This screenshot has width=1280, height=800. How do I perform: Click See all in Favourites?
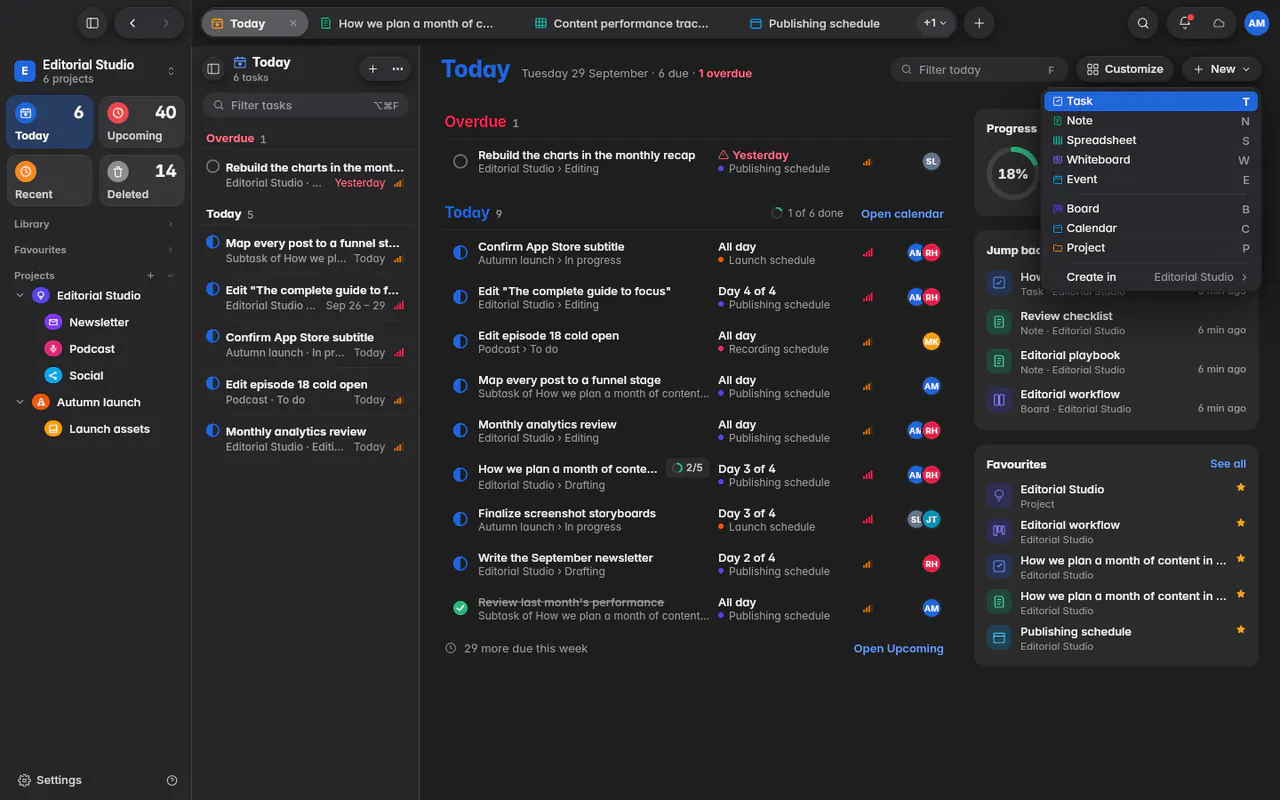point(1228,464)
